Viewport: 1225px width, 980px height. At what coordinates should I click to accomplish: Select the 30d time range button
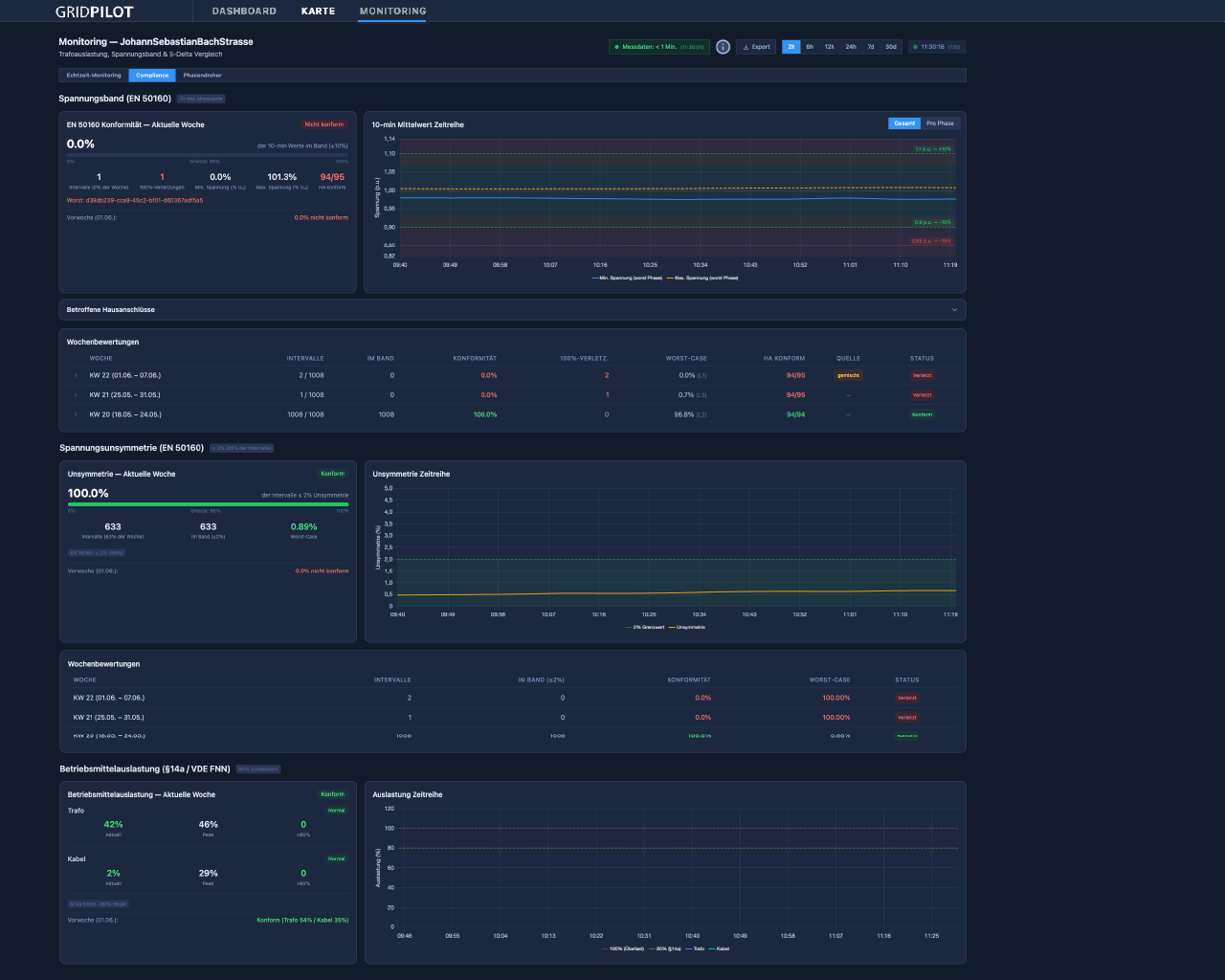(x=891, y=47)
